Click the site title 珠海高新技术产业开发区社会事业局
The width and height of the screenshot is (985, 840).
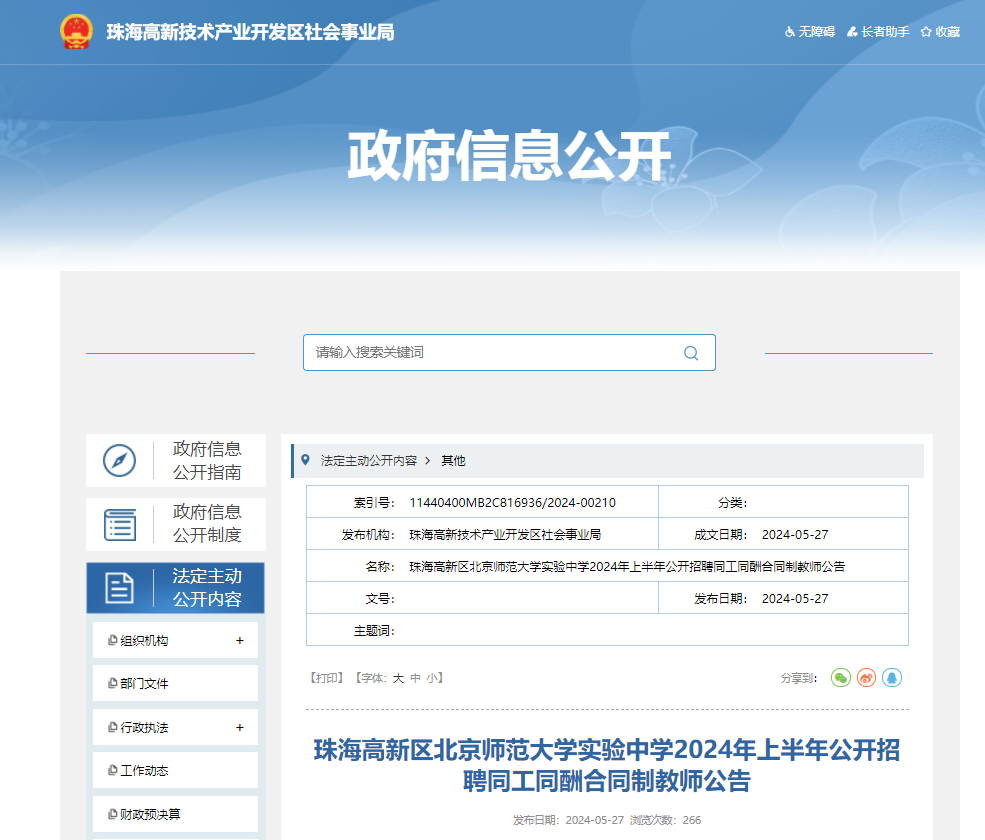tap(251, 32)
